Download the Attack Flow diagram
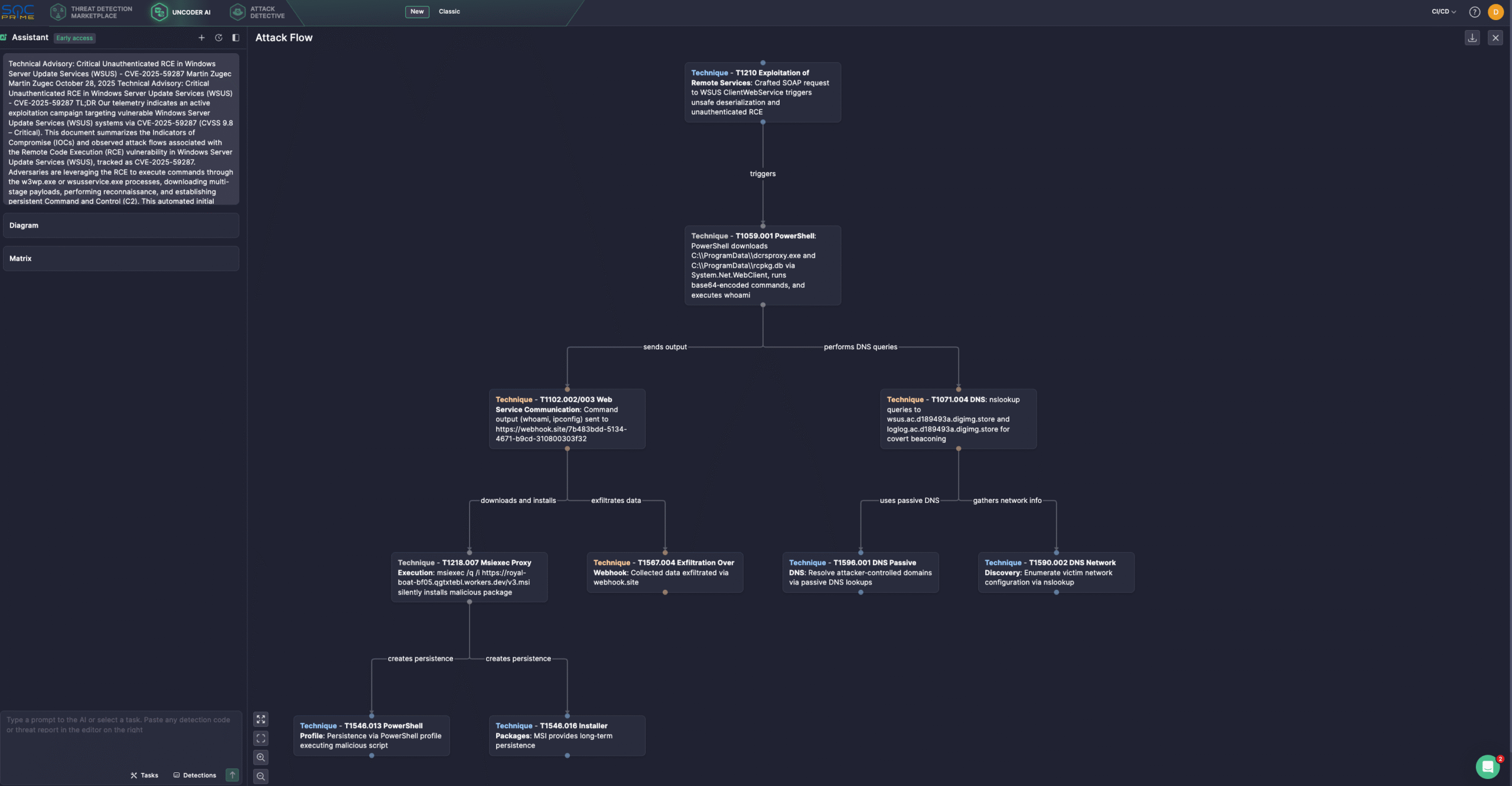The width and height of the screenshot is (1512, 786). [1472, 37]
